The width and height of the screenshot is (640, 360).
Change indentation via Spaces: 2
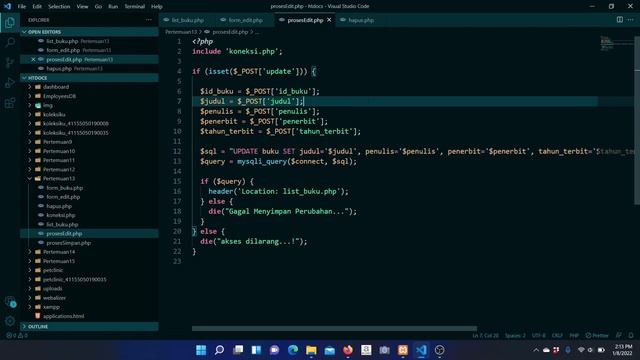515,336
